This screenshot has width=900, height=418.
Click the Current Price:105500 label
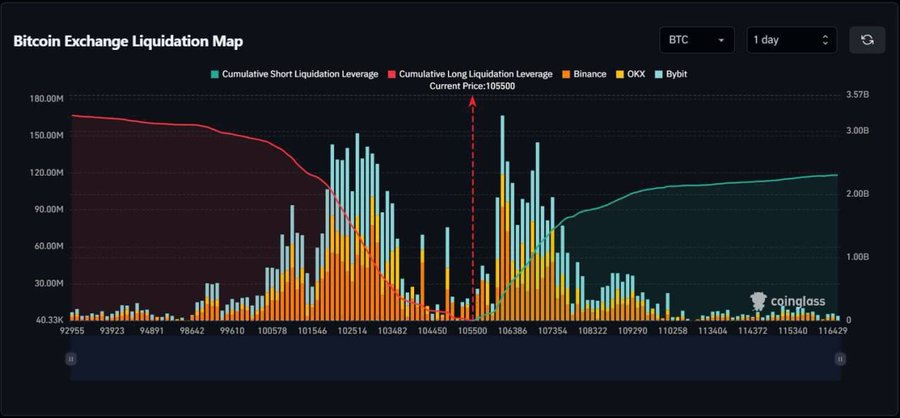(x=472, y=86)
